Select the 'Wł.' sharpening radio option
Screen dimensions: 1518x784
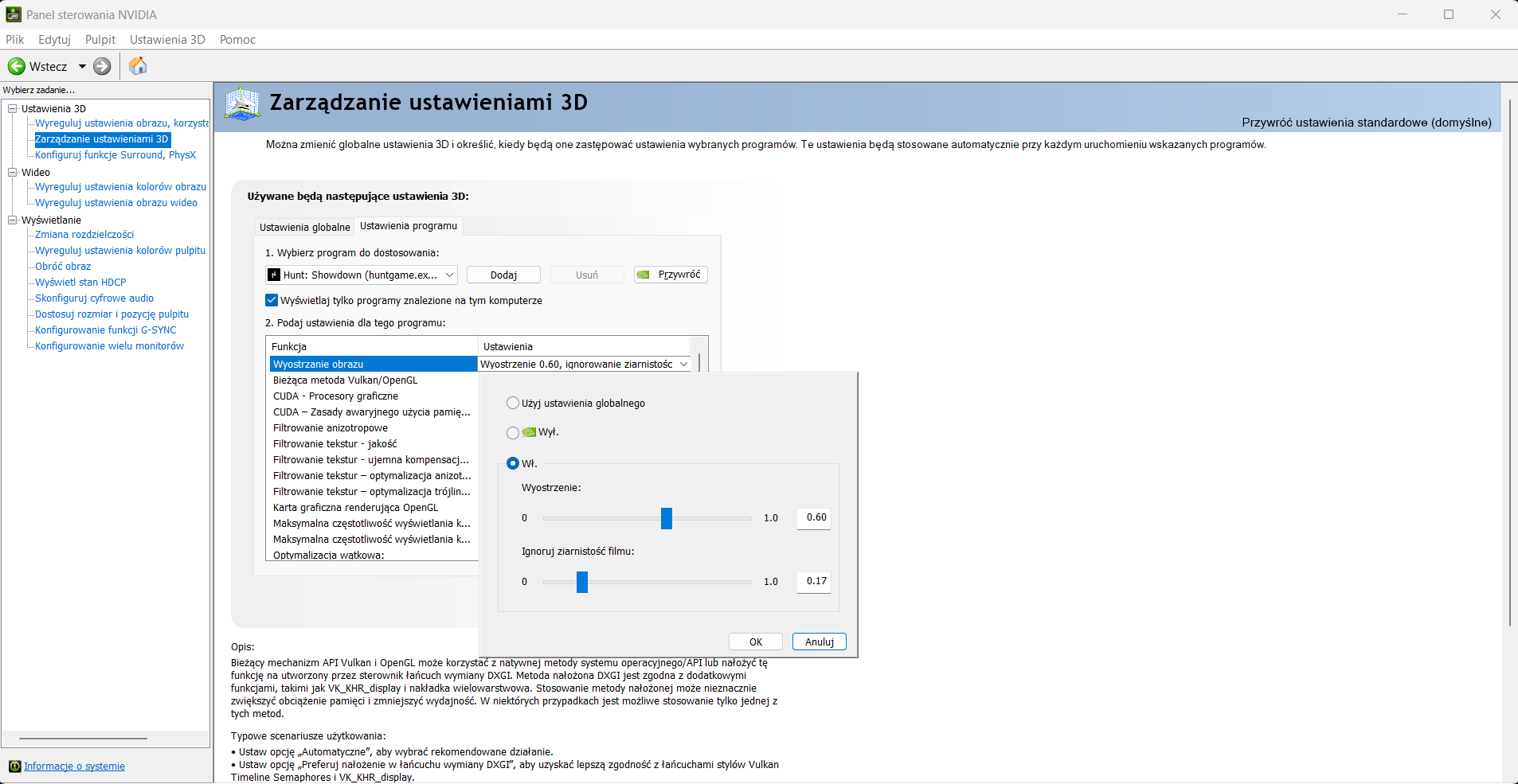[513, 463]
